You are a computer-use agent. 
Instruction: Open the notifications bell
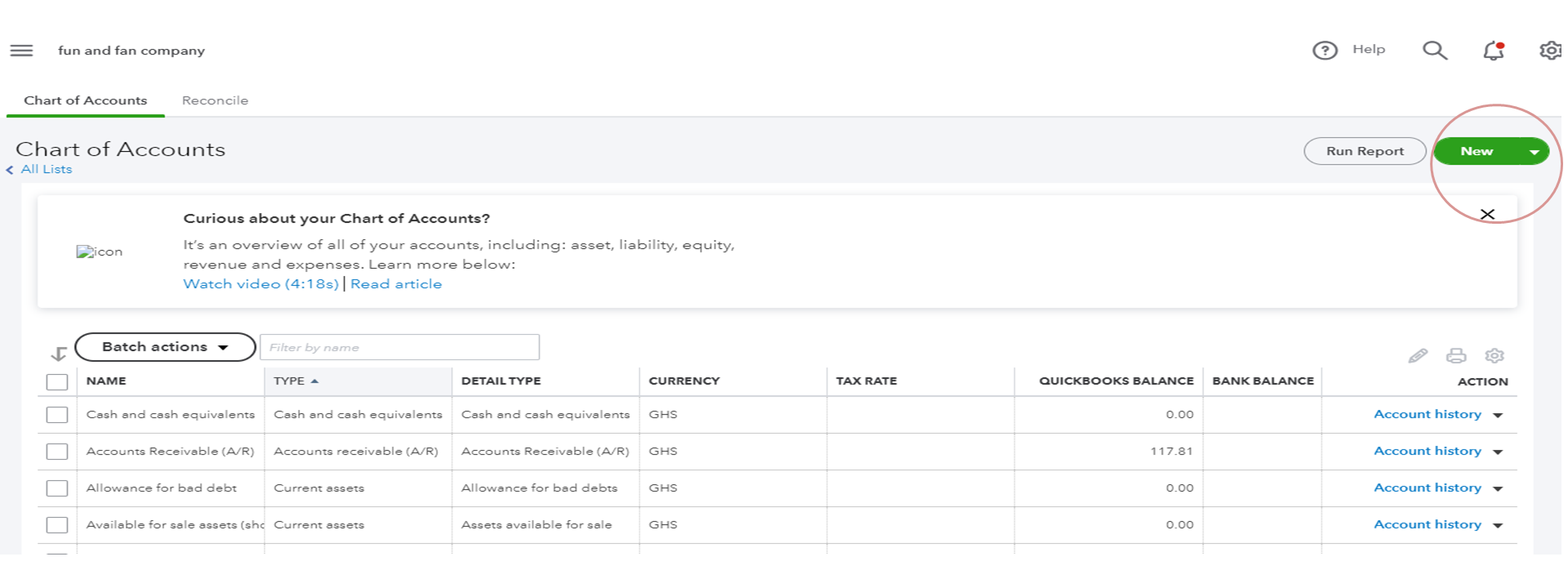click(1494, 51)
